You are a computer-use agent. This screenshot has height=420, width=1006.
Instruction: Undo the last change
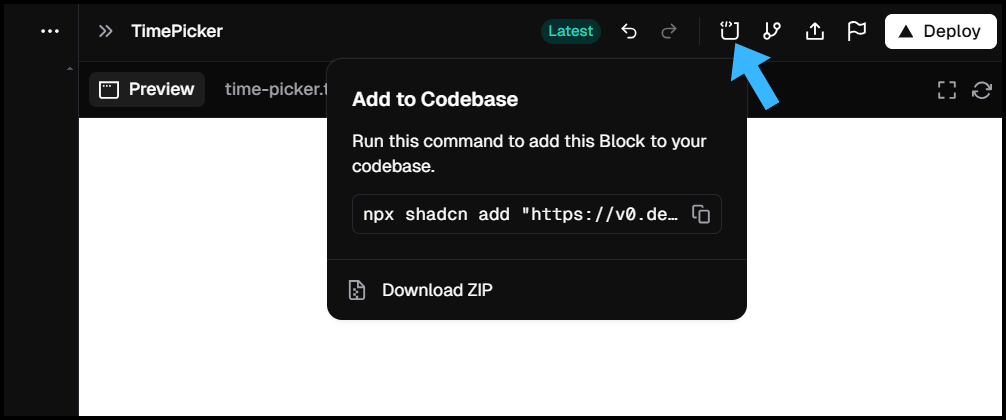[x=629, y=31]
